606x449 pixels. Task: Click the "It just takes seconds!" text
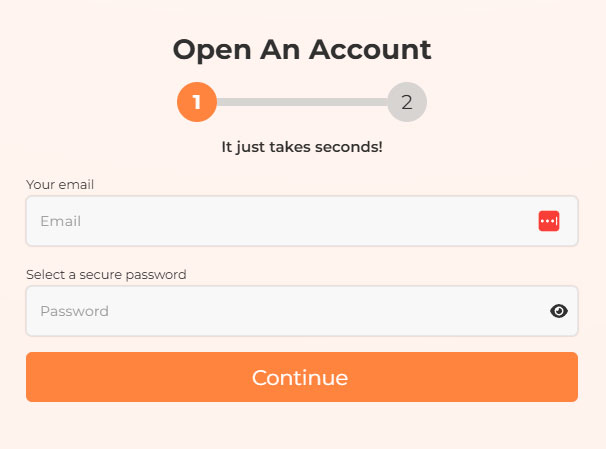point(302,147)
